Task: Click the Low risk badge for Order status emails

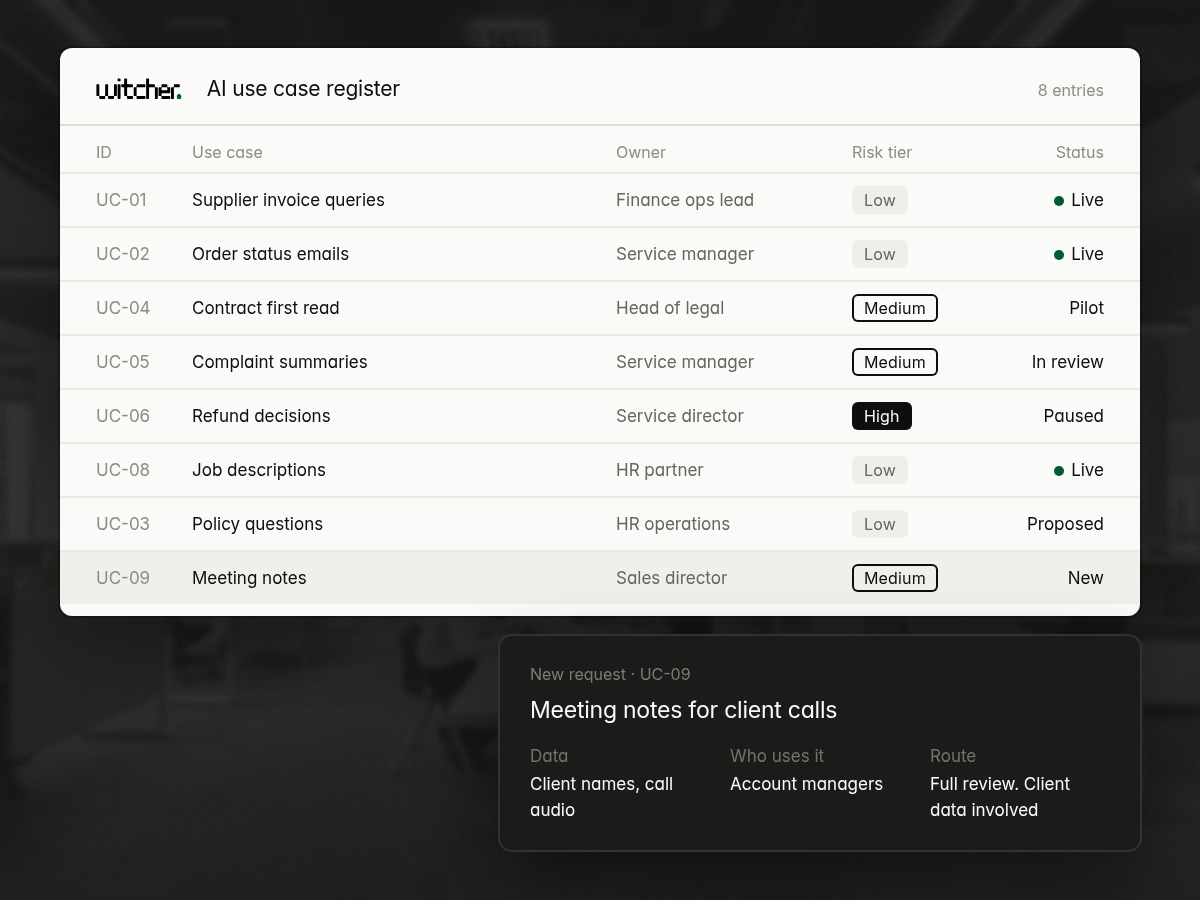Action: pos(880,254)
